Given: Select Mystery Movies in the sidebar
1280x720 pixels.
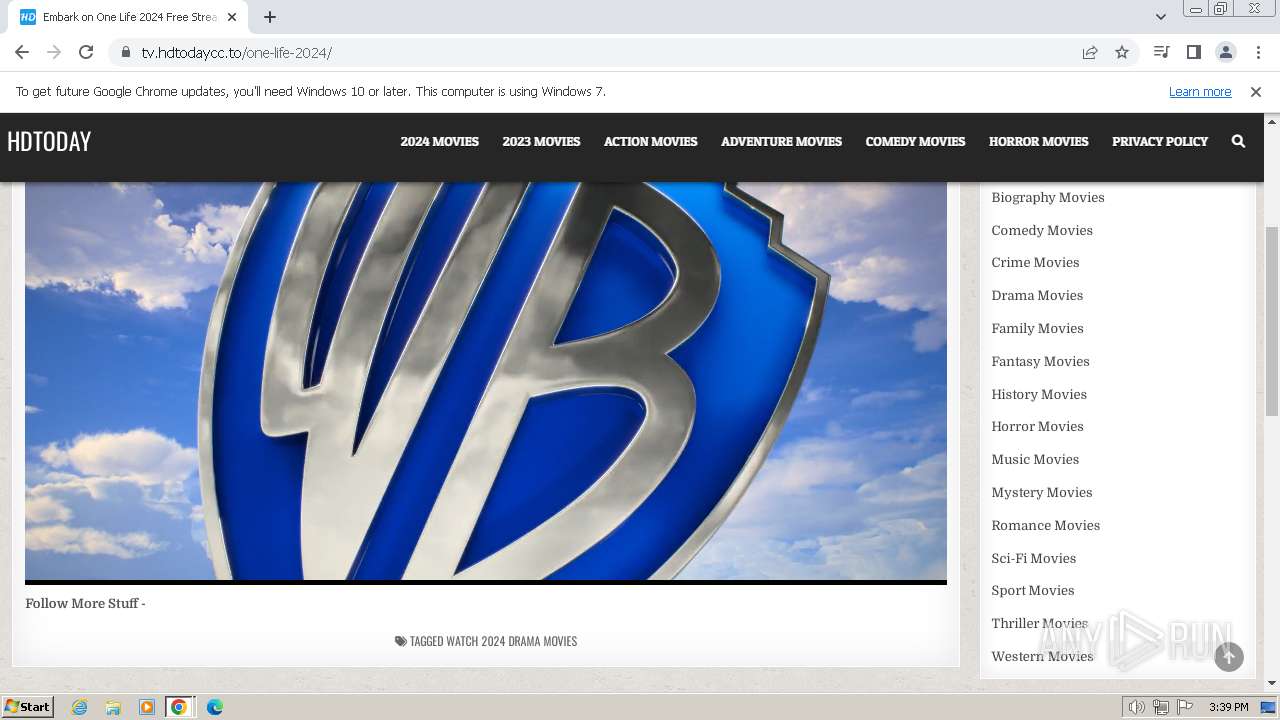Looking at the screenshot, I should [1042, 492].
